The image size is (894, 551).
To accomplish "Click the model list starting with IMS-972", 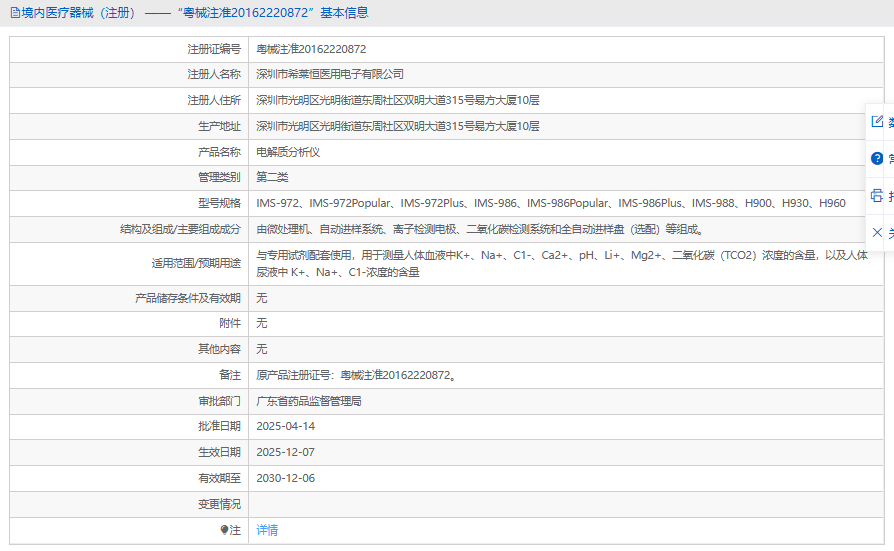I will click(551, 203).
